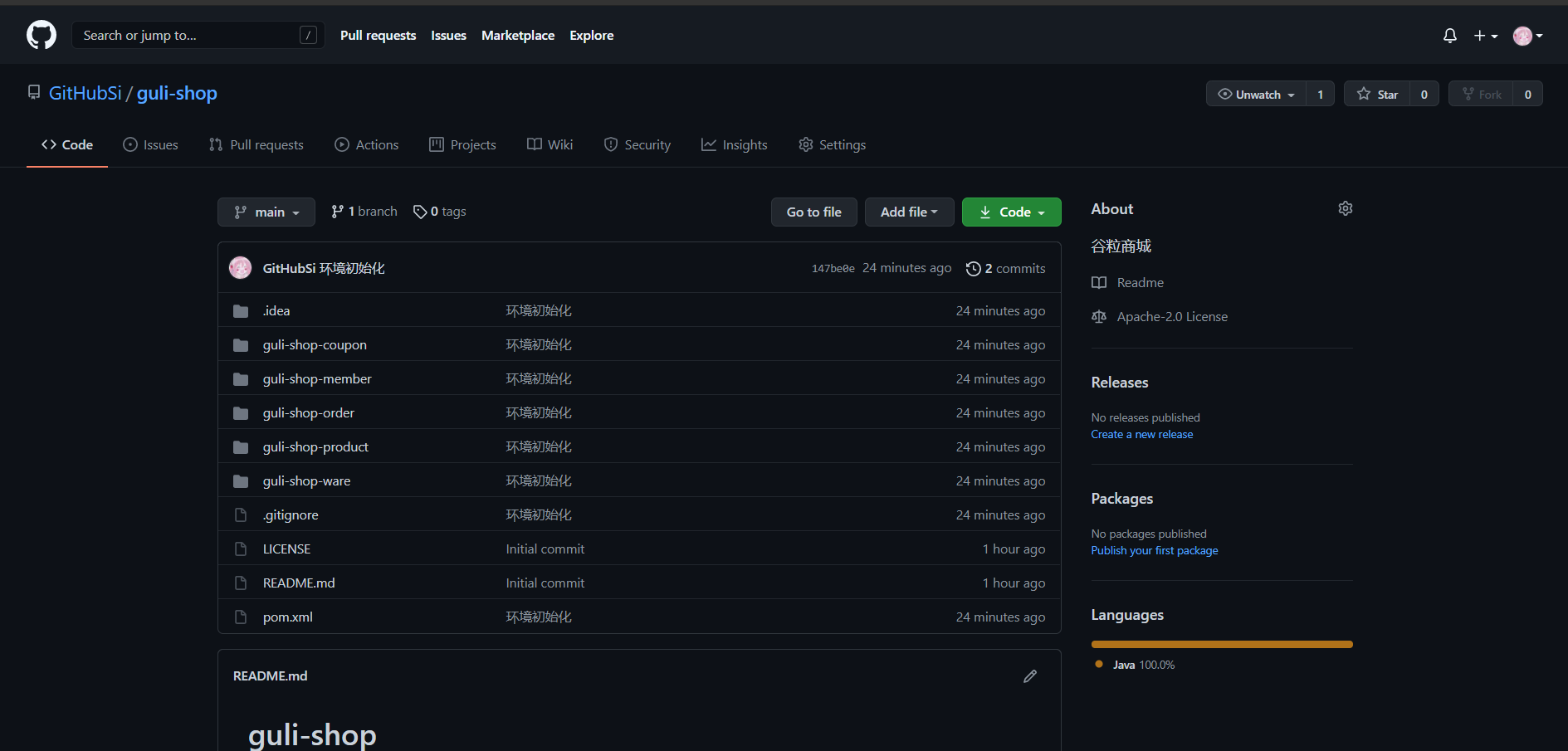Click the Java language color dot

[x=1099, y=664]
